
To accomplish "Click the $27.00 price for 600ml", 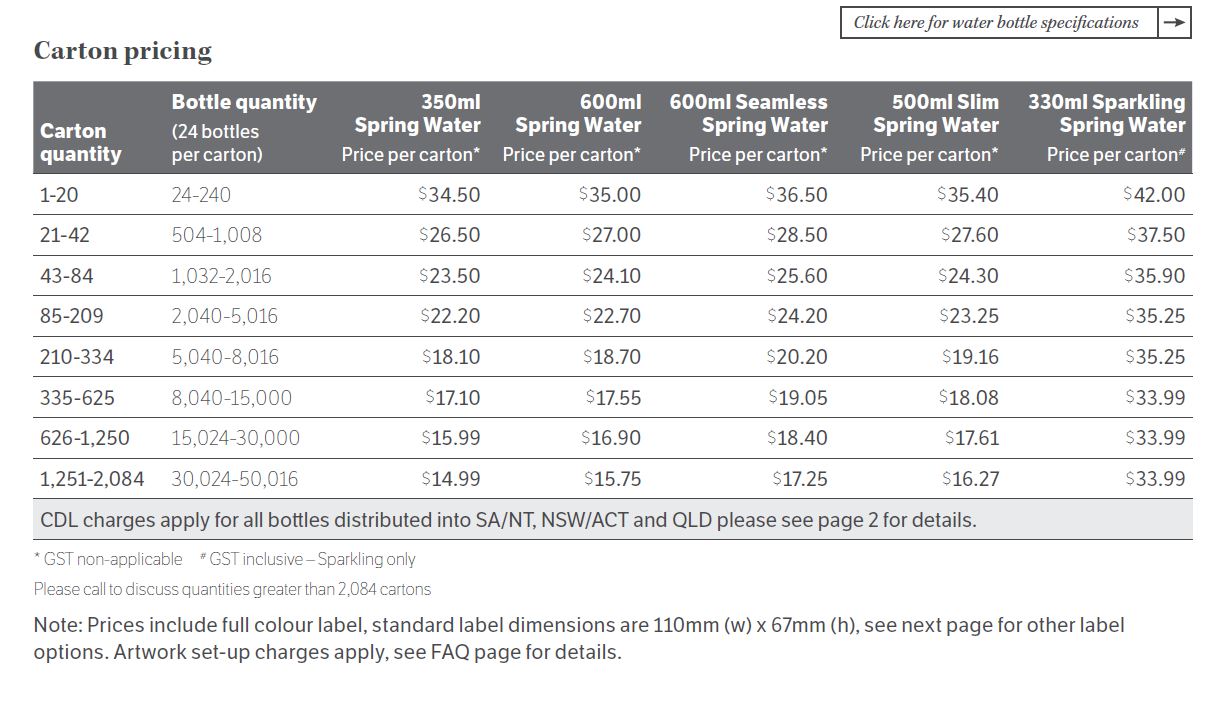I will [x=611, y=235].
